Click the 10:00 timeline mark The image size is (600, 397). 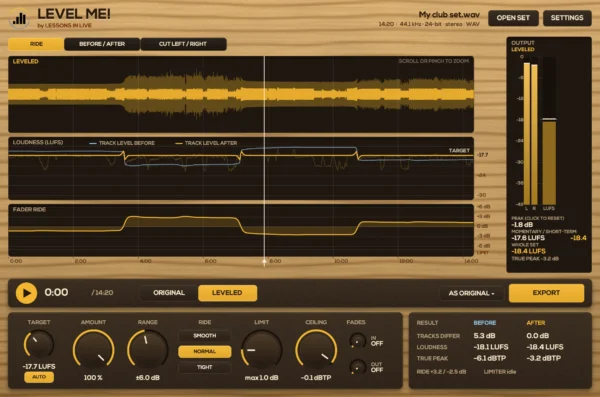(x=341, y=261)
